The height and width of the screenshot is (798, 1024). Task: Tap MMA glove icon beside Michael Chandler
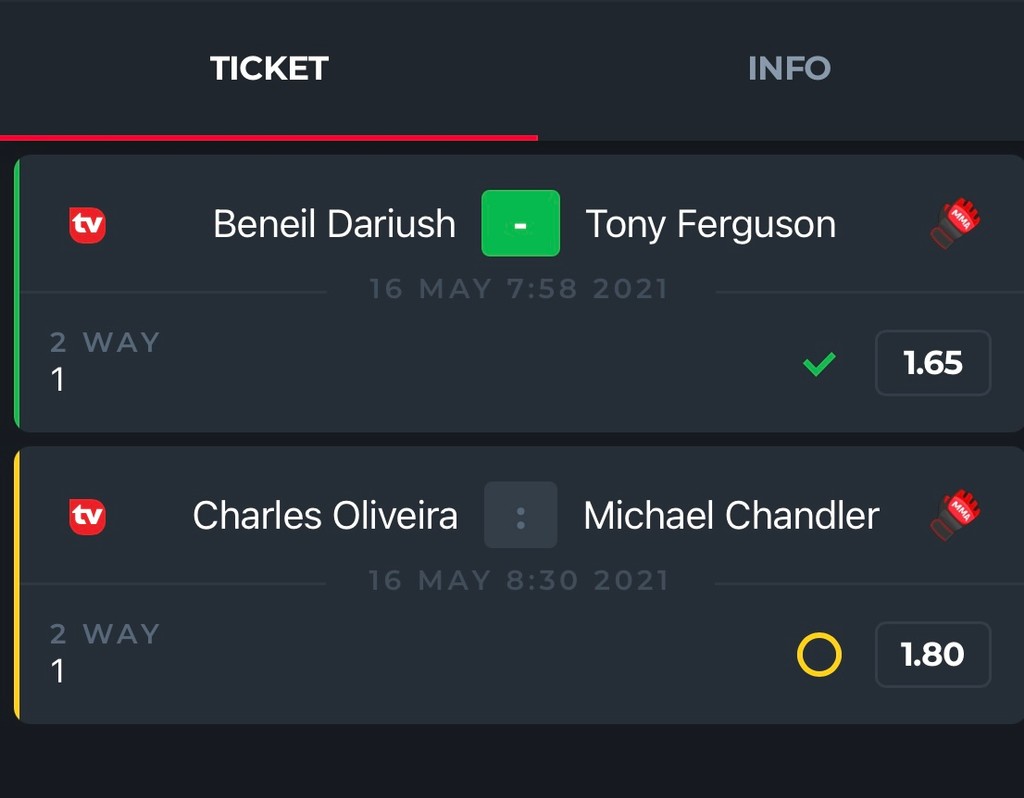pos(955,515)
